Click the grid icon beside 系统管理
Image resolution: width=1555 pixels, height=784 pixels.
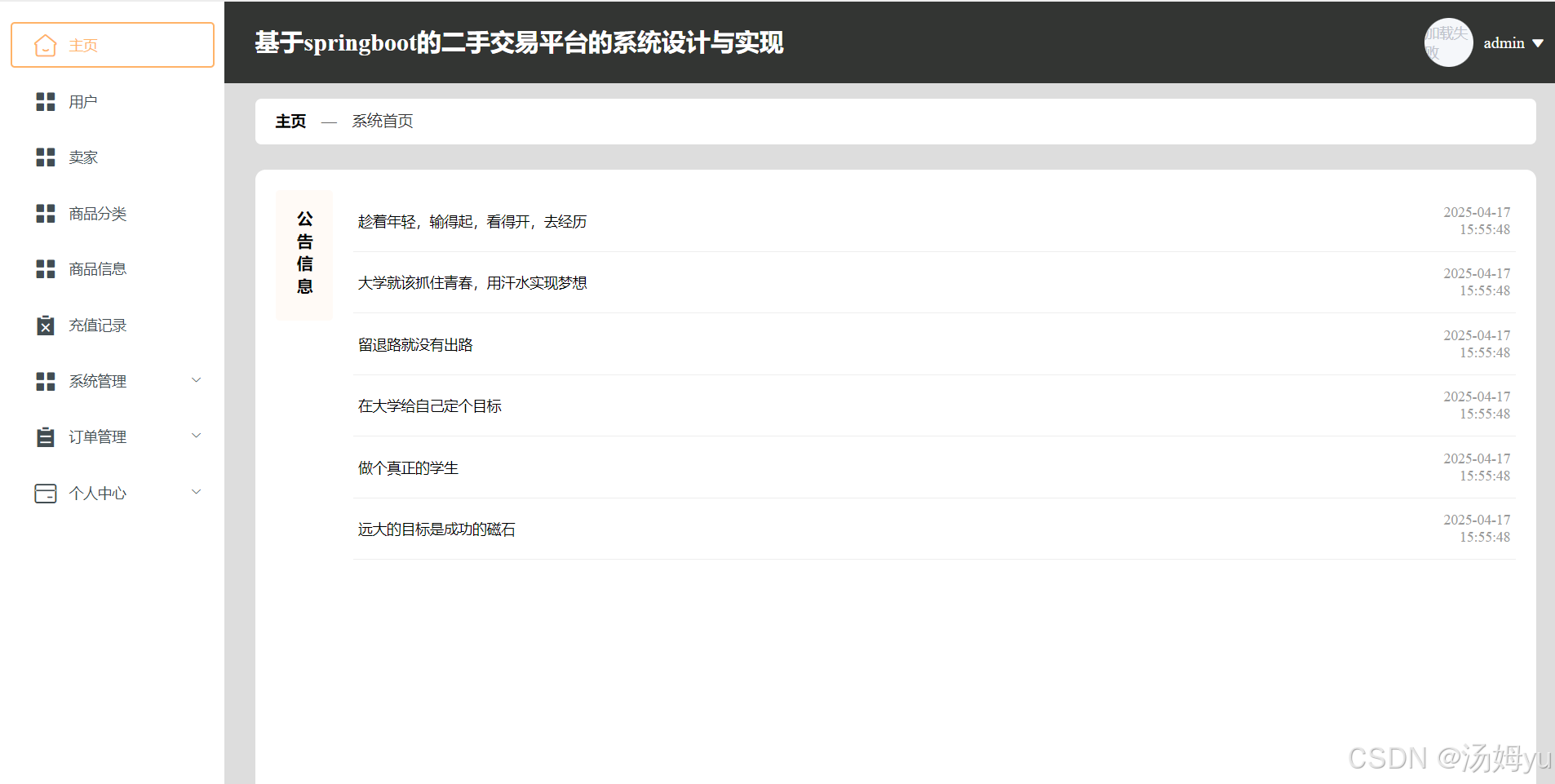point(46,381)
